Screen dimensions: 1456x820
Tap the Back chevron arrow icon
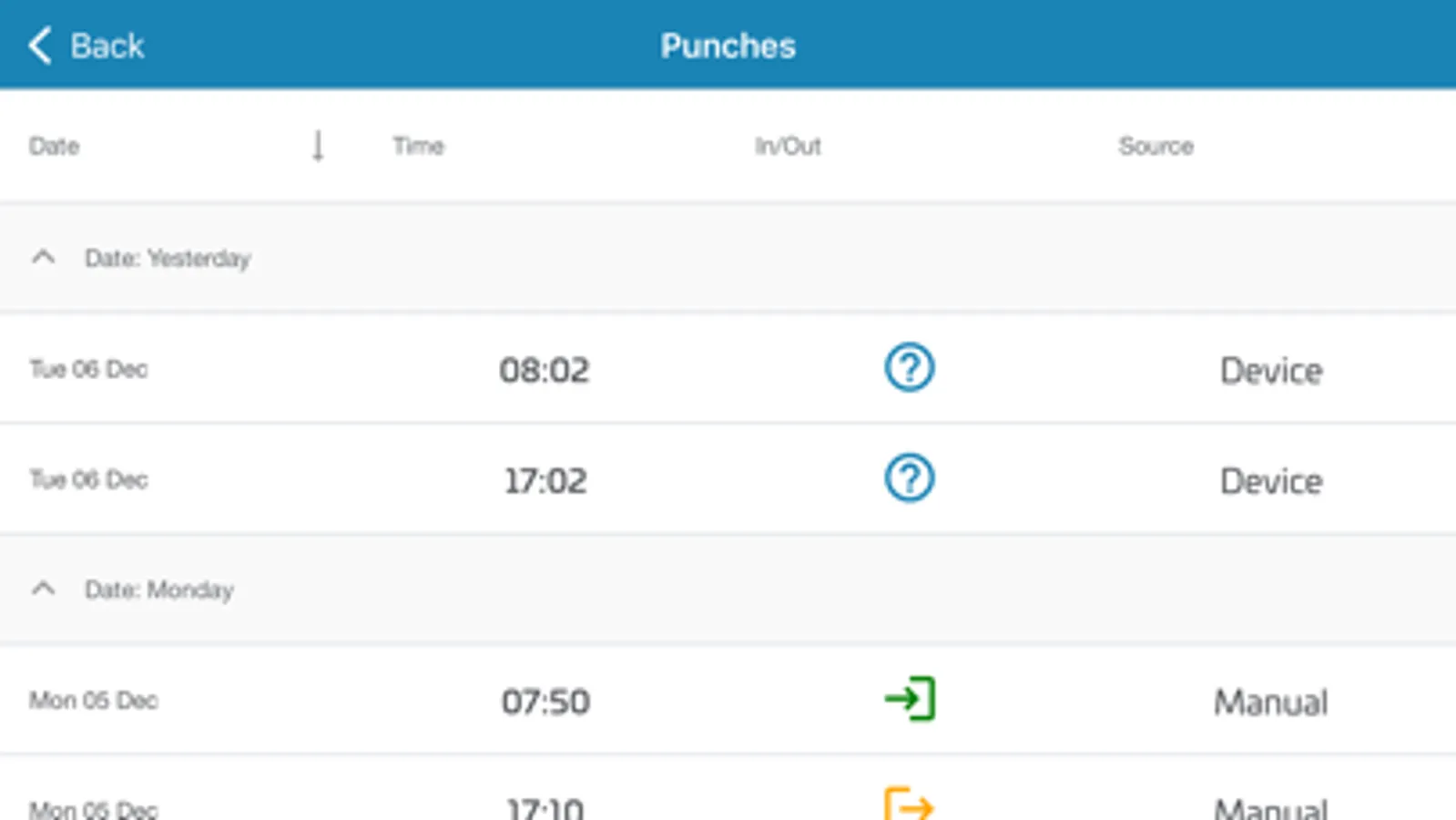[39, 46]
